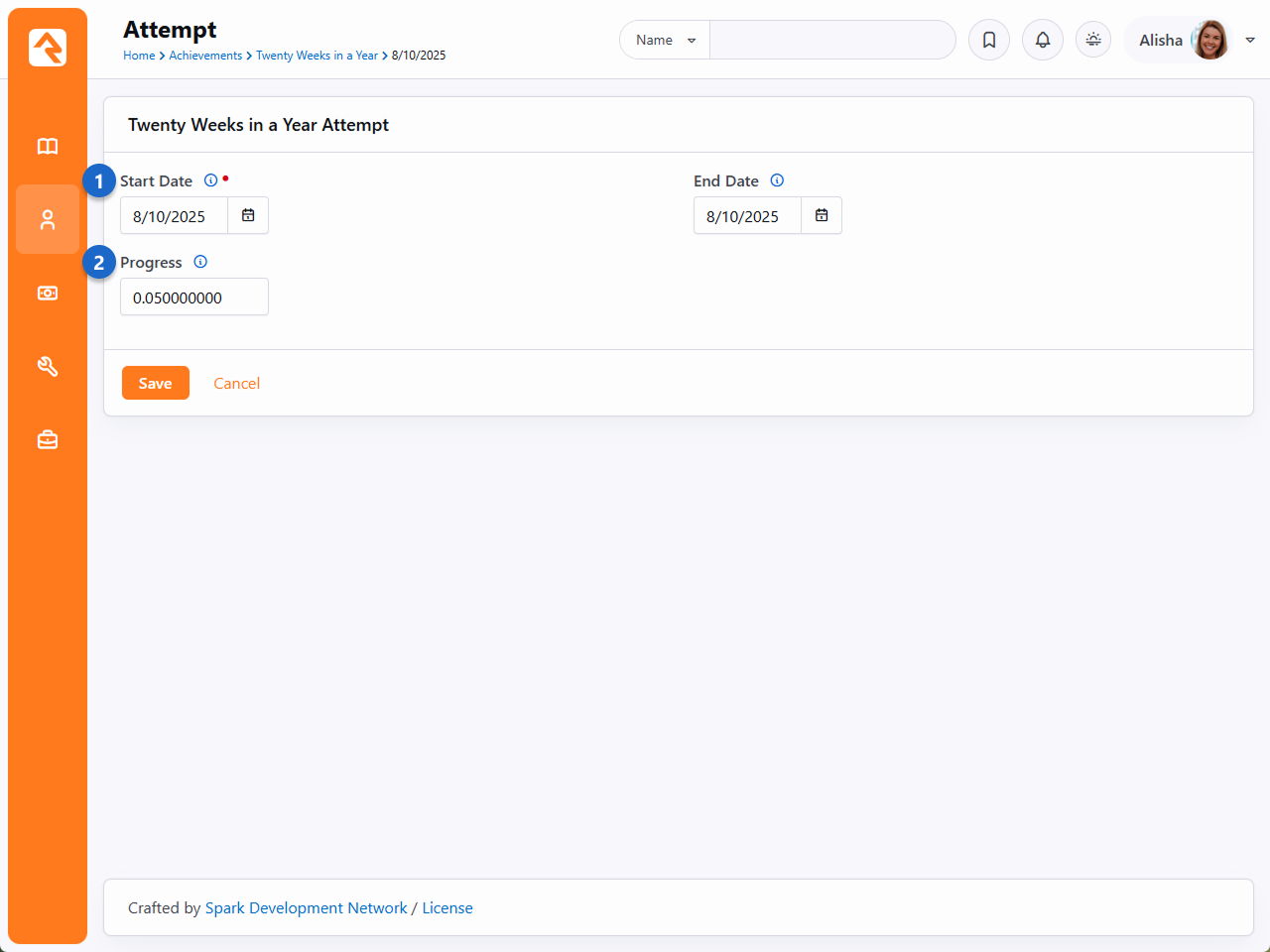Image resolution: width=1270 pixels, height=952 pixels.
Task: Cancel editing the attempt
Action: click(x=236, y=383)
